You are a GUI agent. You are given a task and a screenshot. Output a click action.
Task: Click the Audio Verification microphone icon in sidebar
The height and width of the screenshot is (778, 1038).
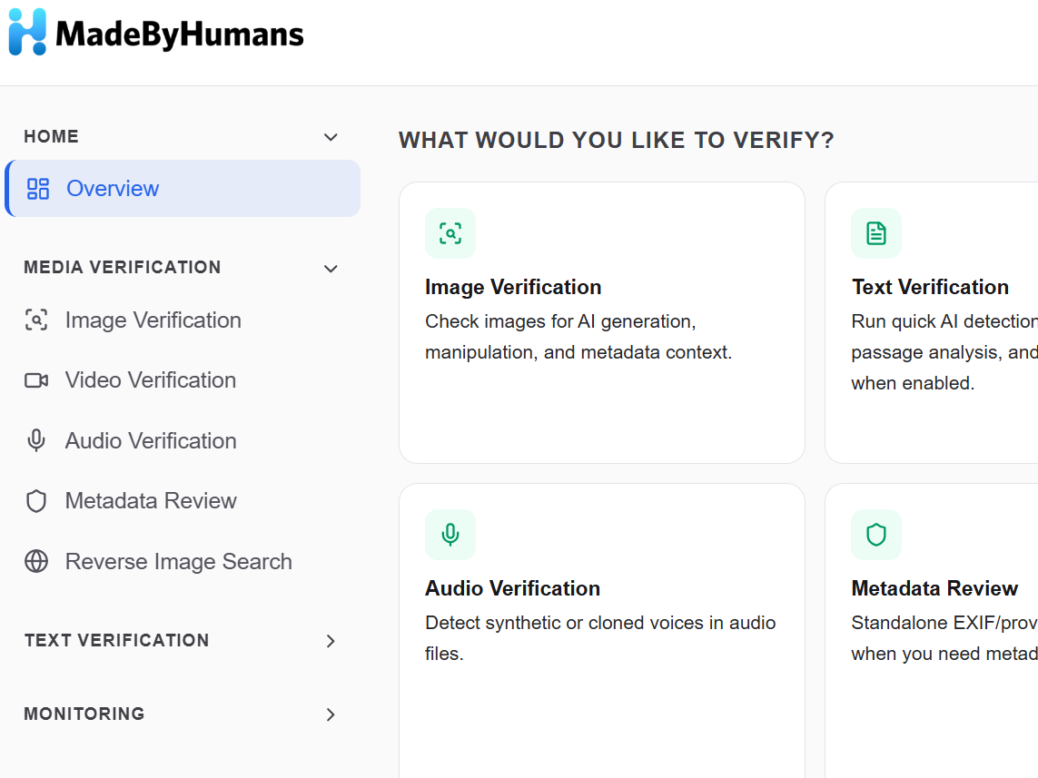[x=36, y=440]
